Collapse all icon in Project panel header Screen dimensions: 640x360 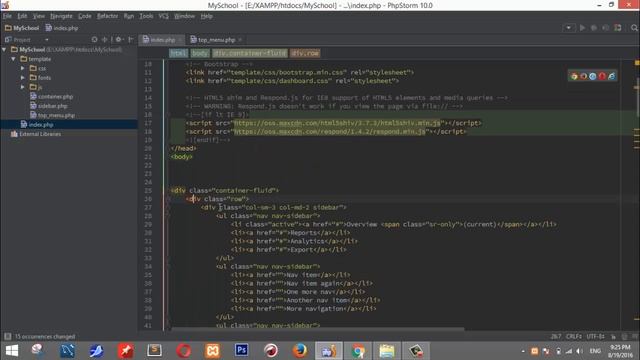(104, 40)
